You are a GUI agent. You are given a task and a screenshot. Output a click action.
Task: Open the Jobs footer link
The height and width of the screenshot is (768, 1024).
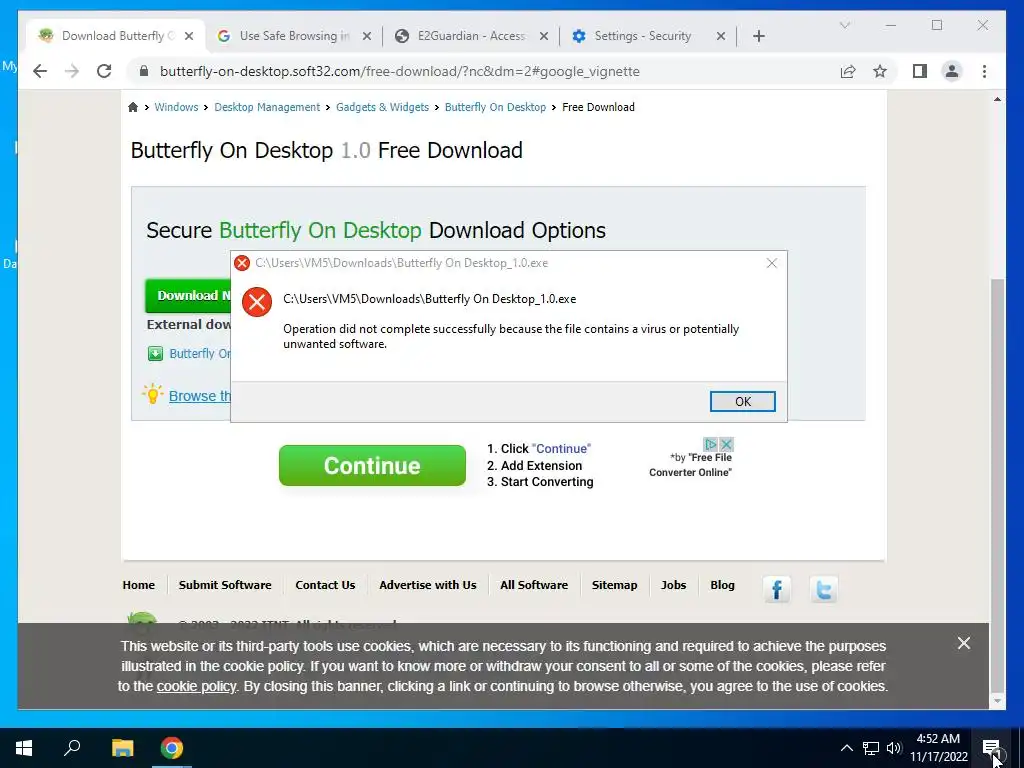coord(673,585)
